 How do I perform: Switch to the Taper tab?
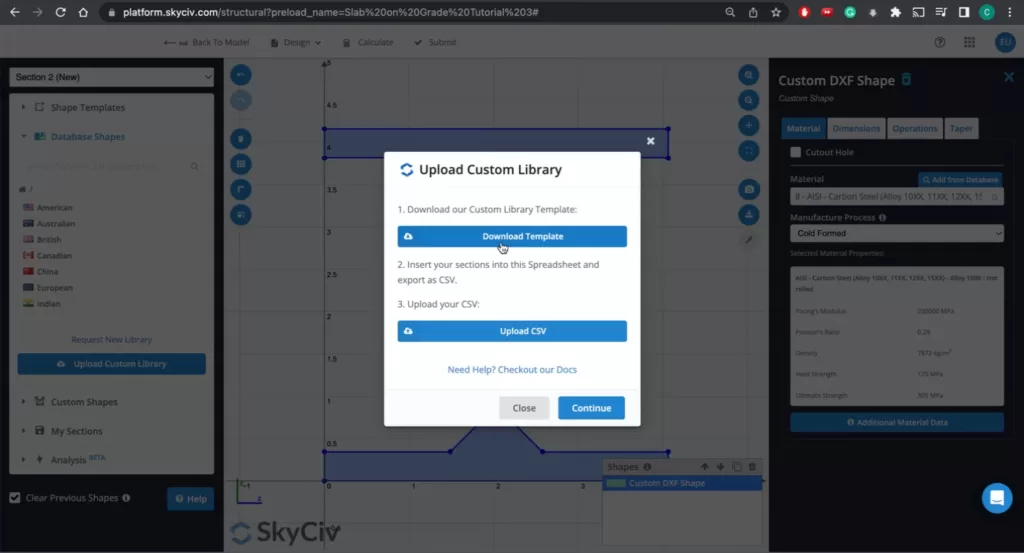(x=961, y=129)
